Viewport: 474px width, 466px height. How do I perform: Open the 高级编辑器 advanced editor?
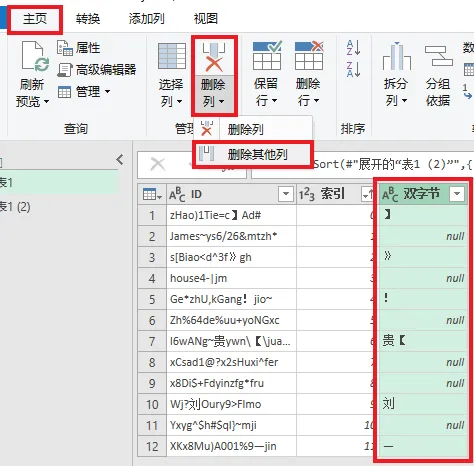97,69
